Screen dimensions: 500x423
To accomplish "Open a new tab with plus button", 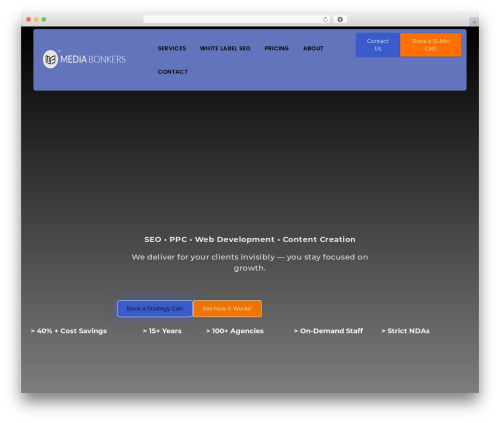I will pyautogui.click(x=474, y=22).
